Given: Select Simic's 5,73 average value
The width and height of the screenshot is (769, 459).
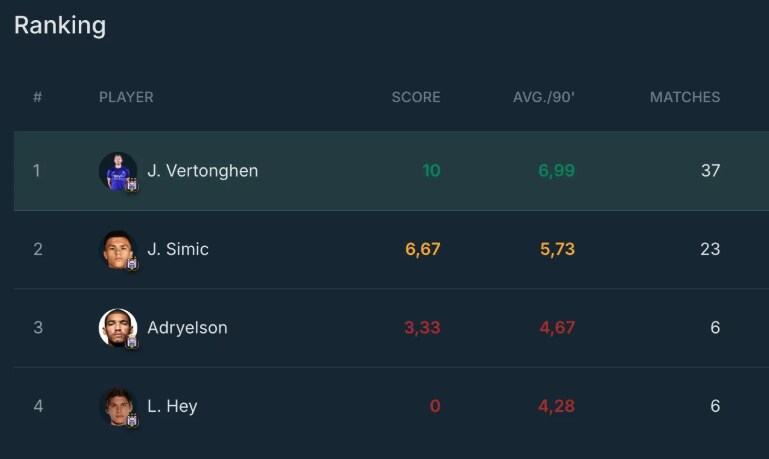Looking at the screenshot, I should pos(557,249).
